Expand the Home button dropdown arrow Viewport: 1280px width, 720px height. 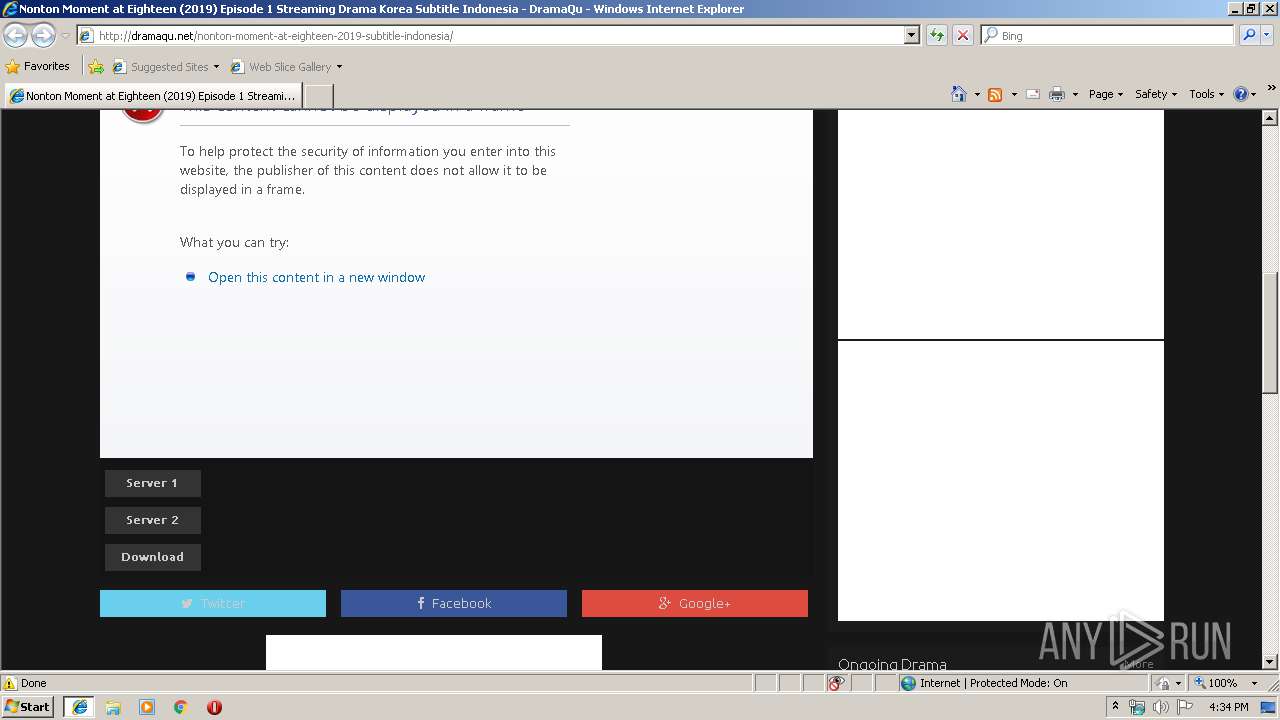(977, 94)
